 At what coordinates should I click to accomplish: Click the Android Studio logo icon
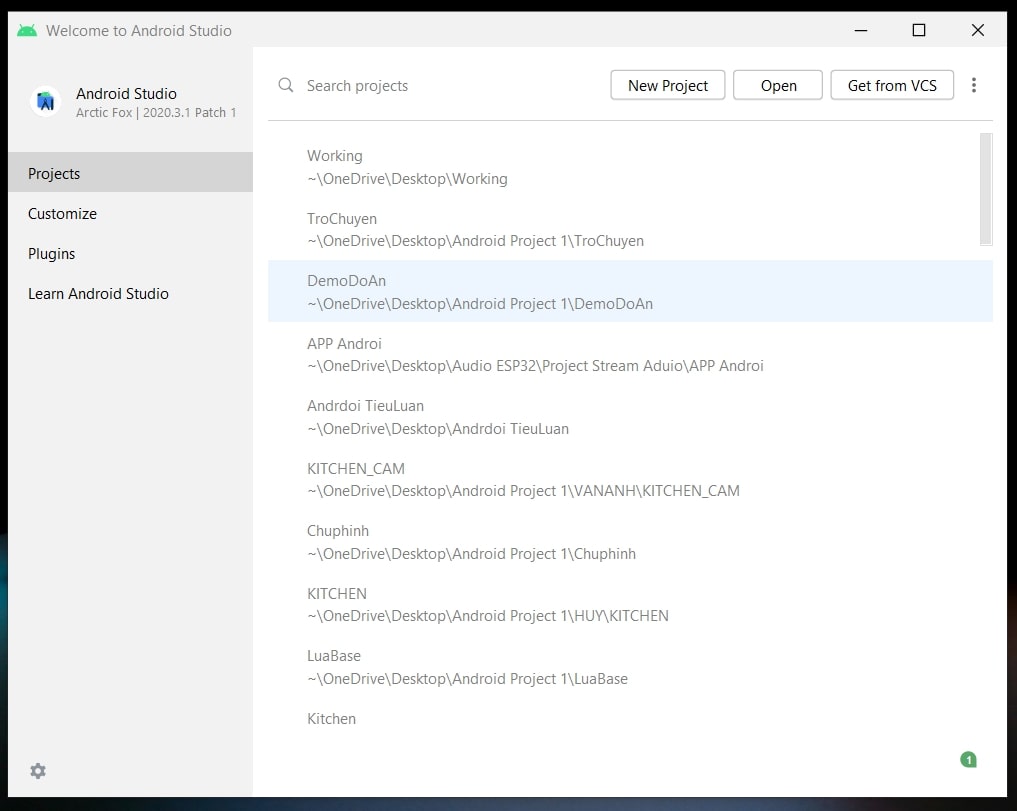click(44, 101)
